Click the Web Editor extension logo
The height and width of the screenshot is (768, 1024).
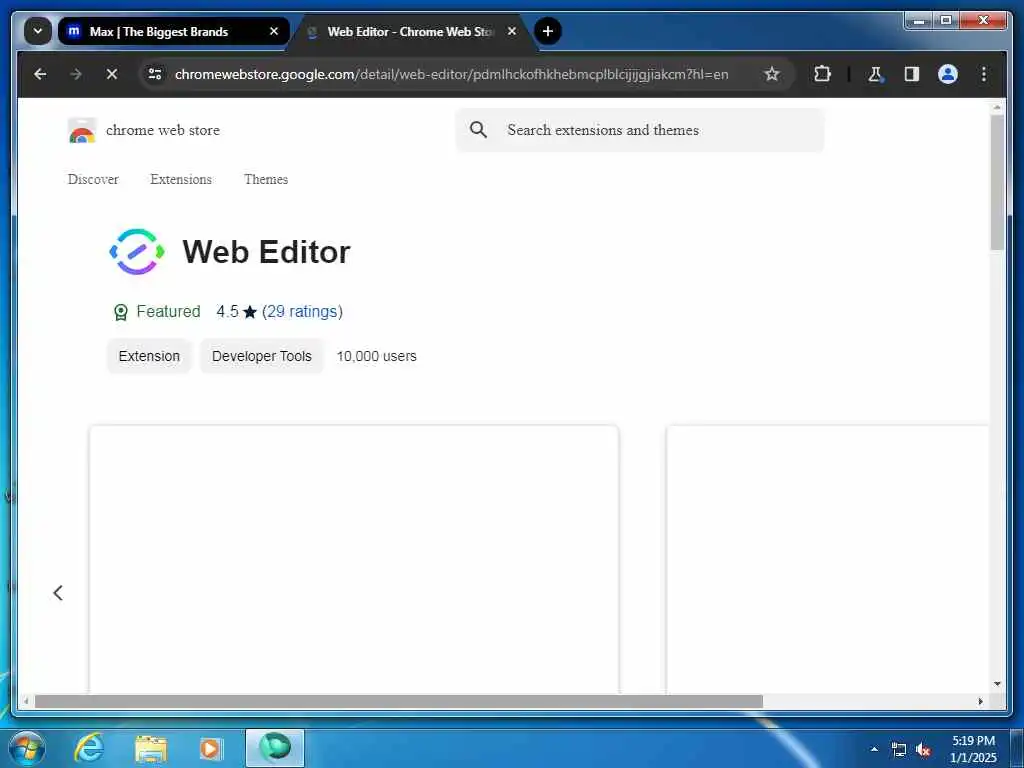[x=136, y=251]
